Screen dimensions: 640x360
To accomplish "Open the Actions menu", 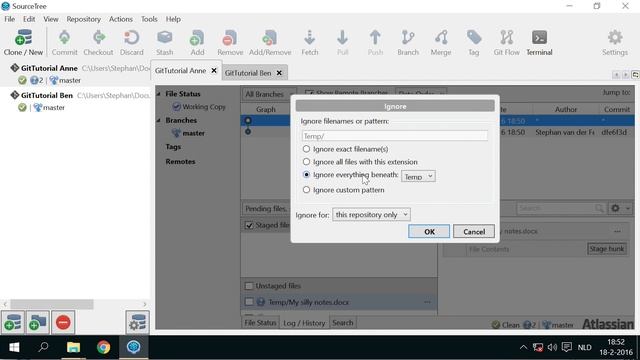I will (x=121, y=19).
